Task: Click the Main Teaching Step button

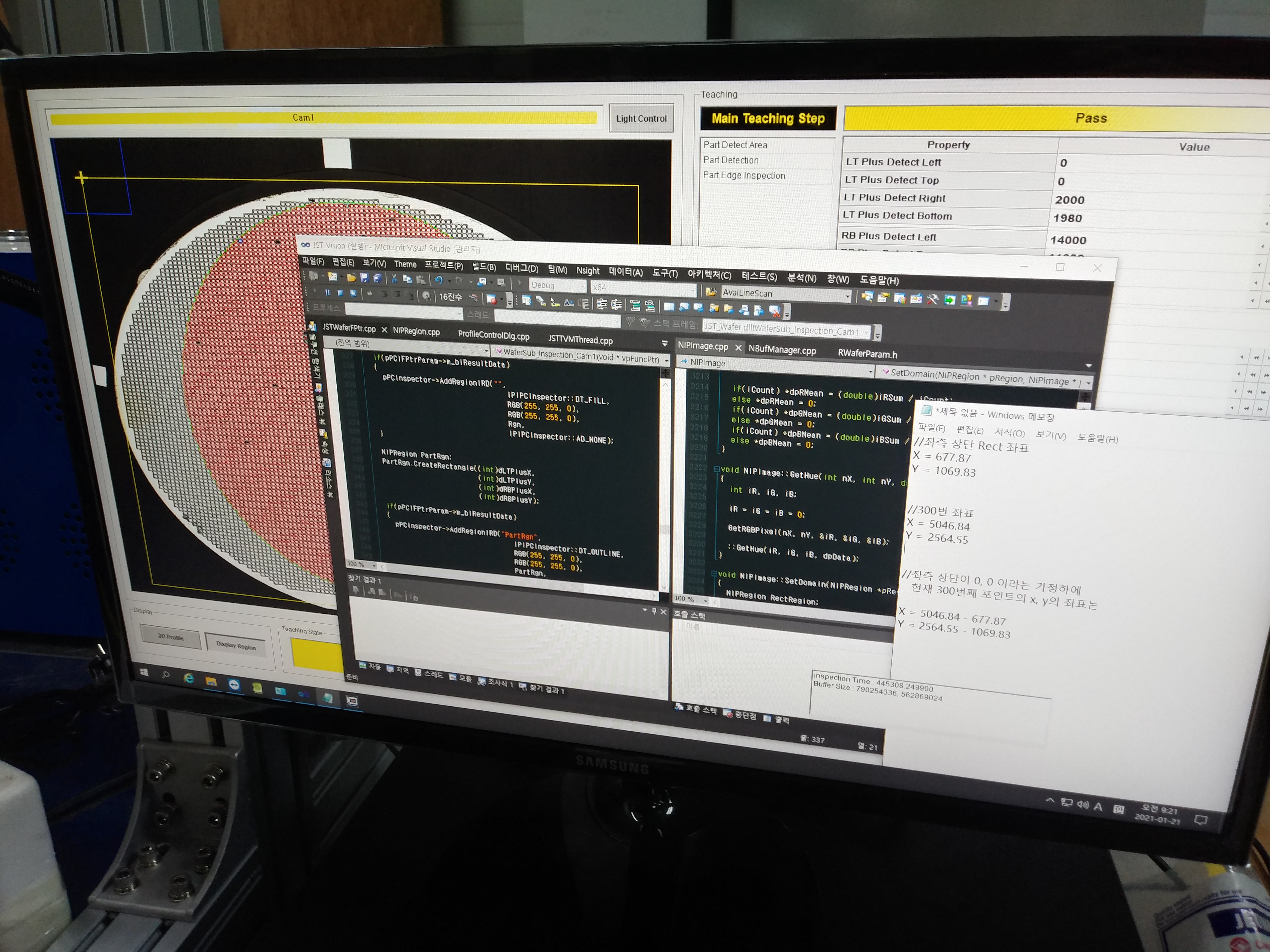Action: [x=768, y=118]
